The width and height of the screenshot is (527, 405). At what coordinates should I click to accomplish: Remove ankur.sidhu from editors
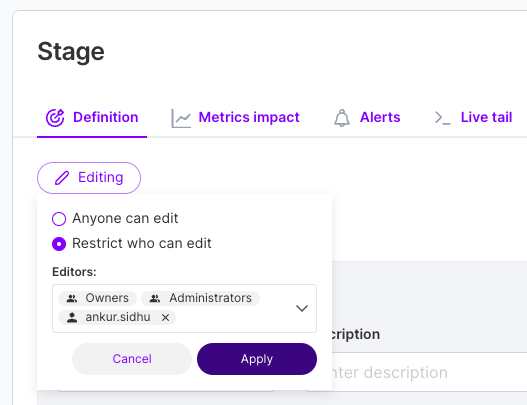(165, 318)
